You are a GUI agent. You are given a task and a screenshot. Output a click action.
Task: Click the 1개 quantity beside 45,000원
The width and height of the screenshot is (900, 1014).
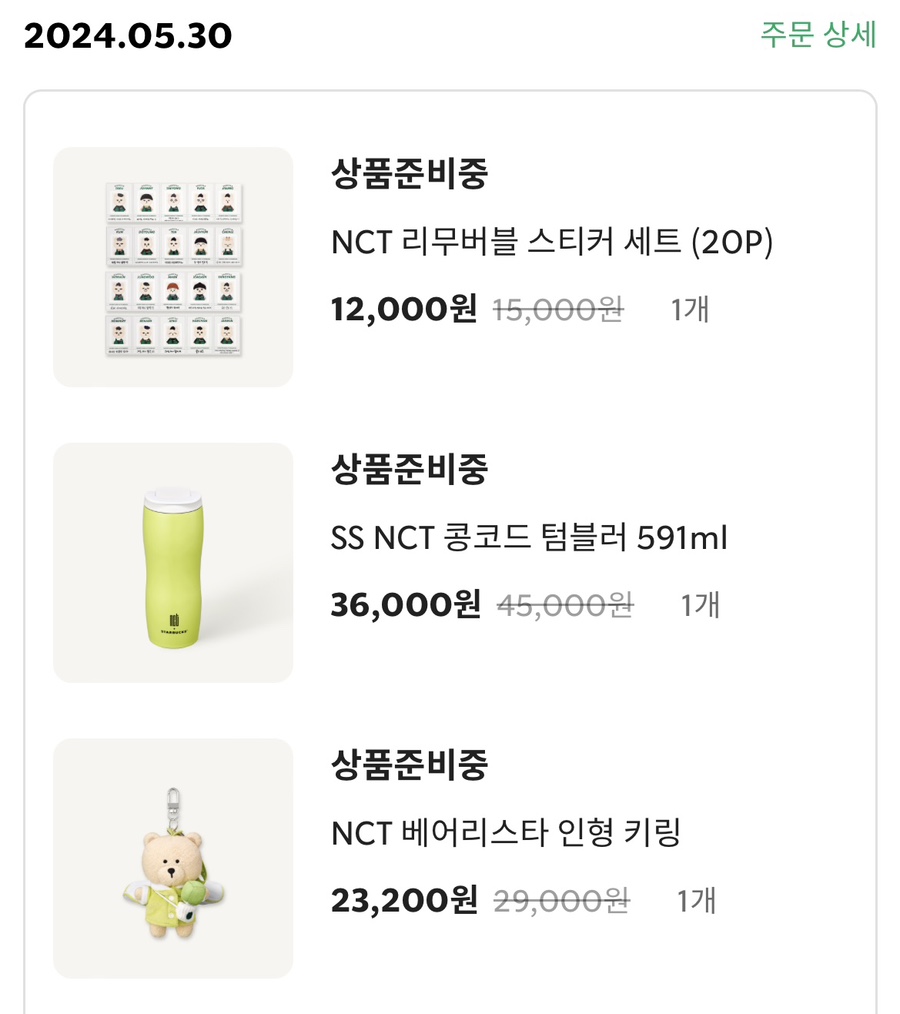[x=700, y=605]
